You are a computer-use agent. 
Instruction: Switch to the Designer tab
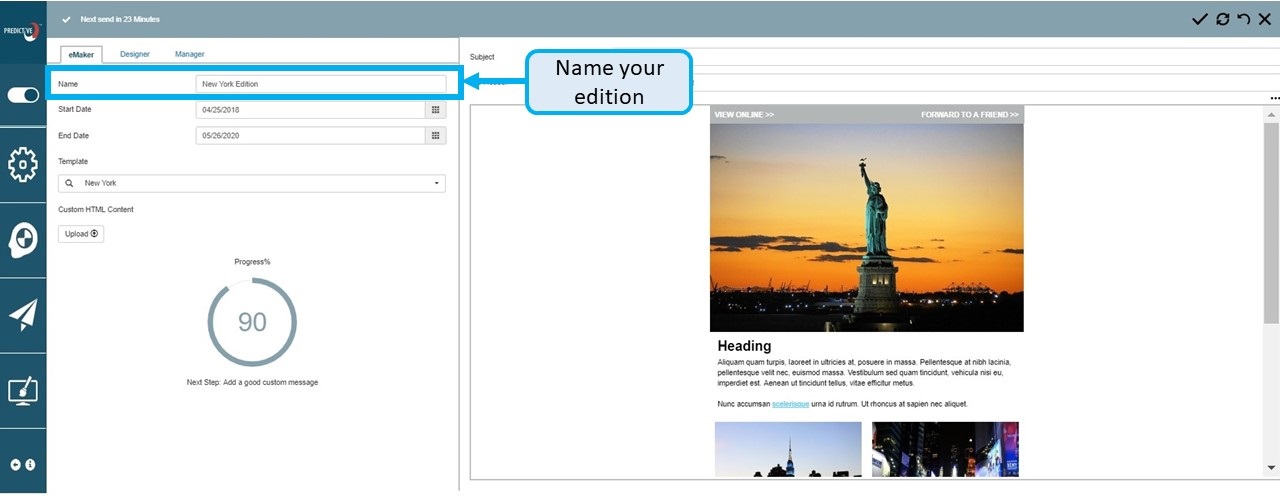tap(135, 54)
